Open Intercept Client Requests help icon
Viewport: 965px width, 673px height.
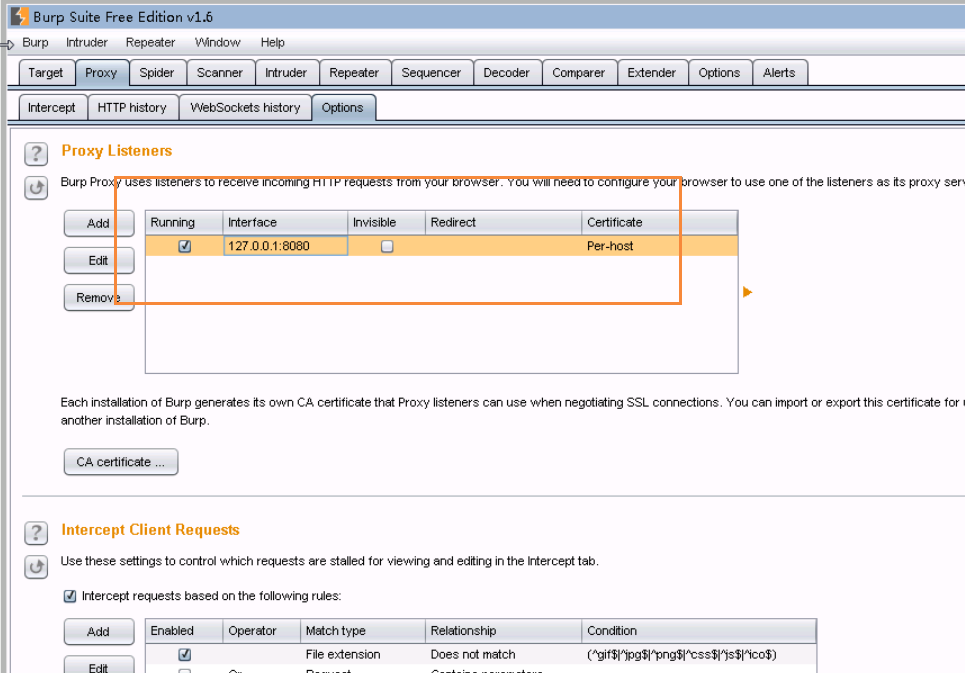tap(36, 533)
